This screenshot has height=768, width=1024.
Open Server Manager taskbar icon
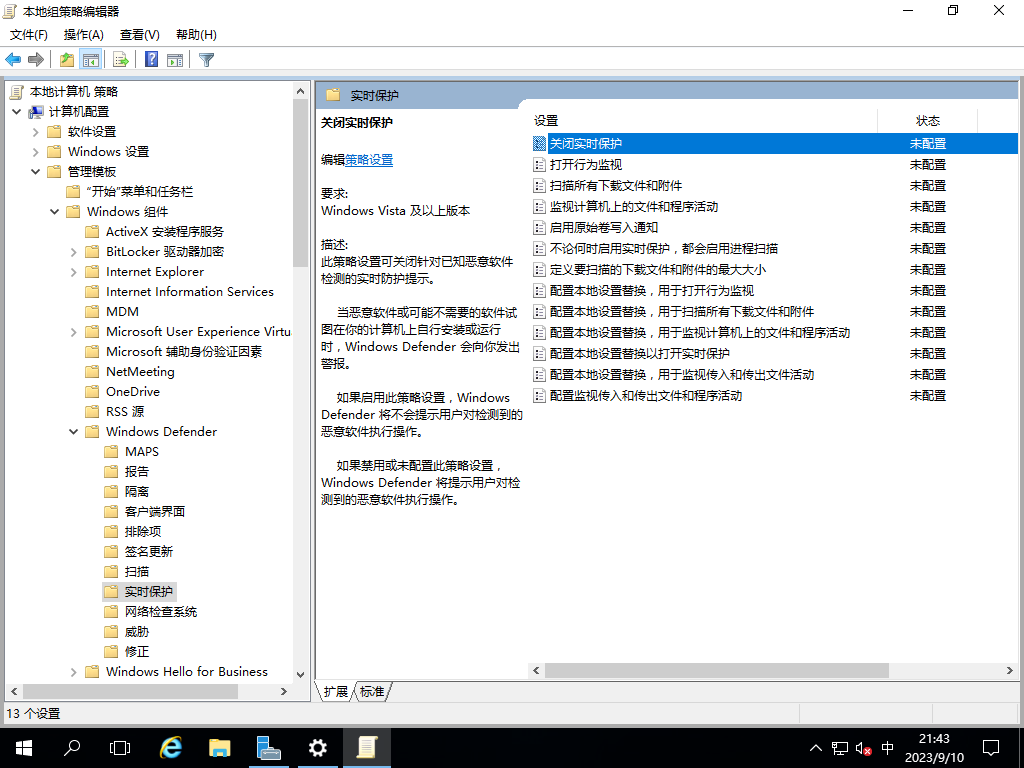268,748
